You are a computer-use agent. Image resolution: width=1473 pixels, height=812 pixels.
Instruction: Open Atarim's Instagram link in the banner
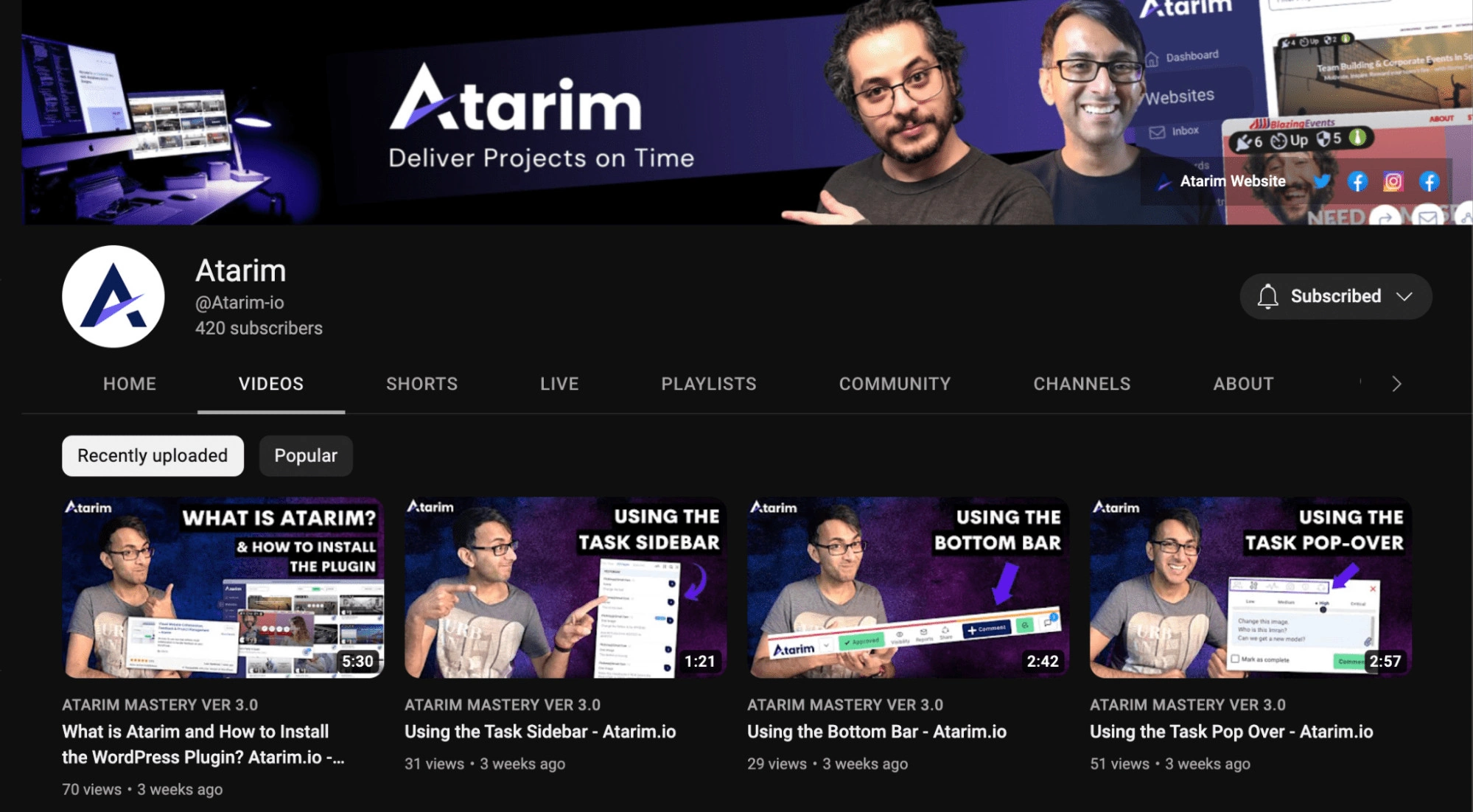(x=1393, y=181)
